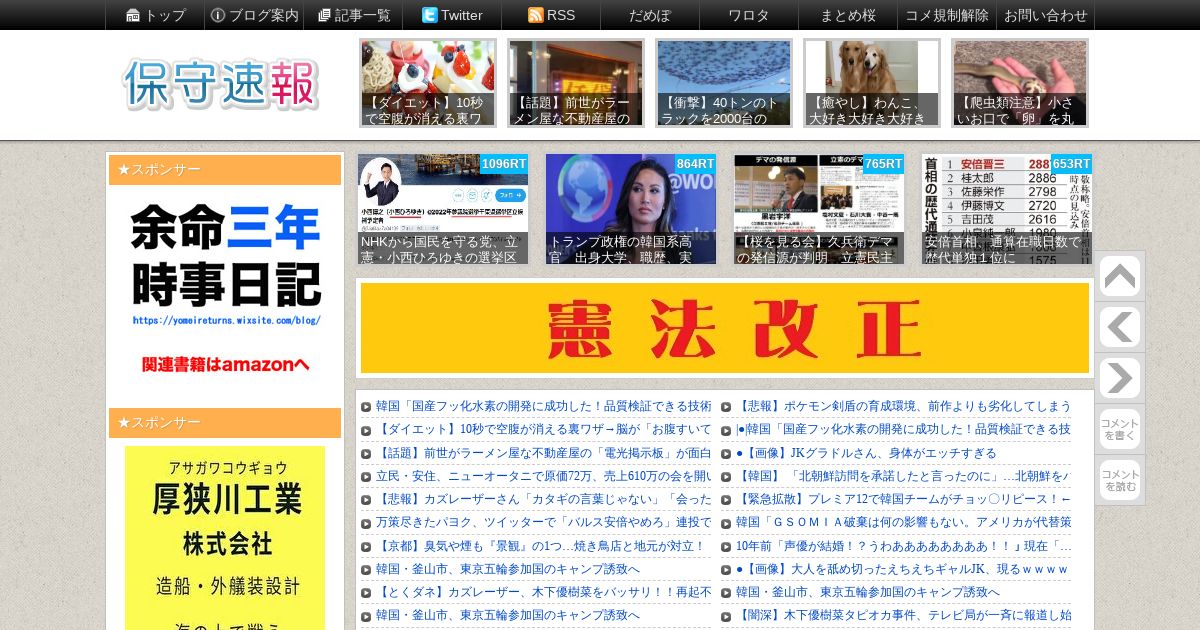Open ワロタ menu item
Screen dimensions: 1200x630
tap(748, 15)
